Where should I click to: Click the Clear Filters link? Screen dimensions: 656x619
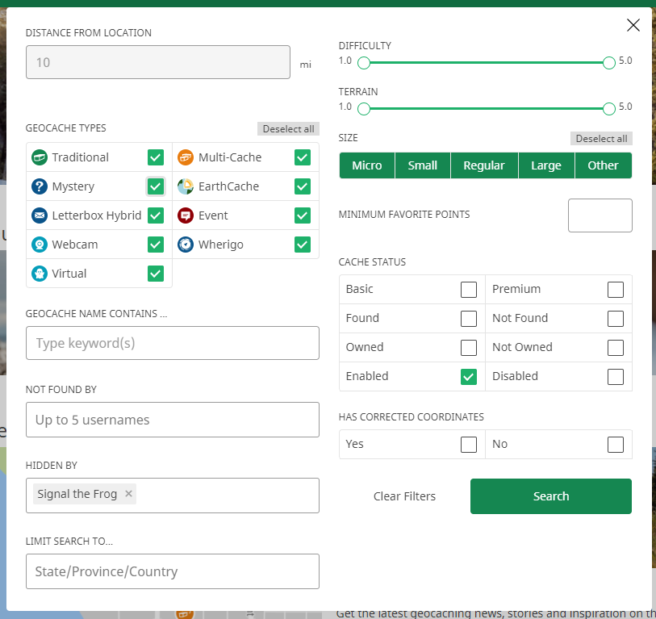[404, 497]
